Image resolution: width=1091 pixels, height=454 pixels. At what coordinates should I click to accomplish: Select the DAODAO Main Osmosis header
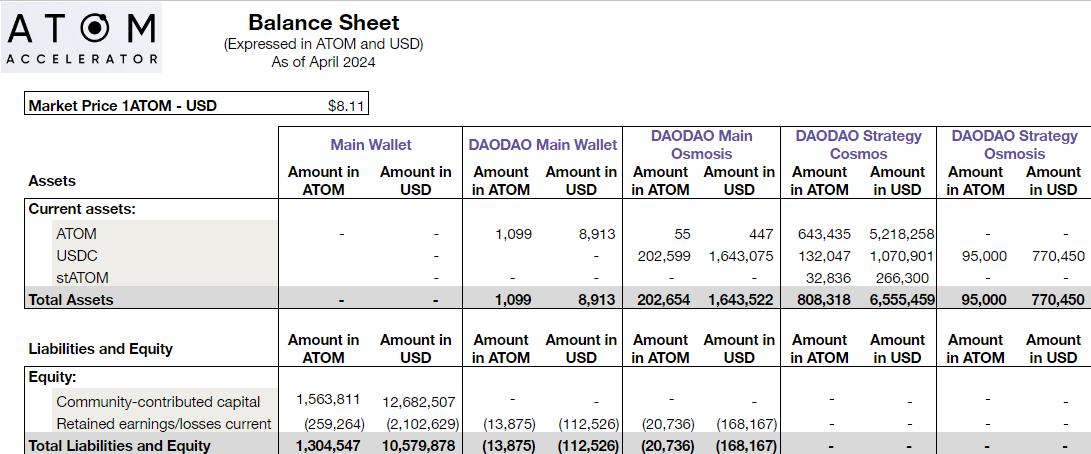(701, 145)
